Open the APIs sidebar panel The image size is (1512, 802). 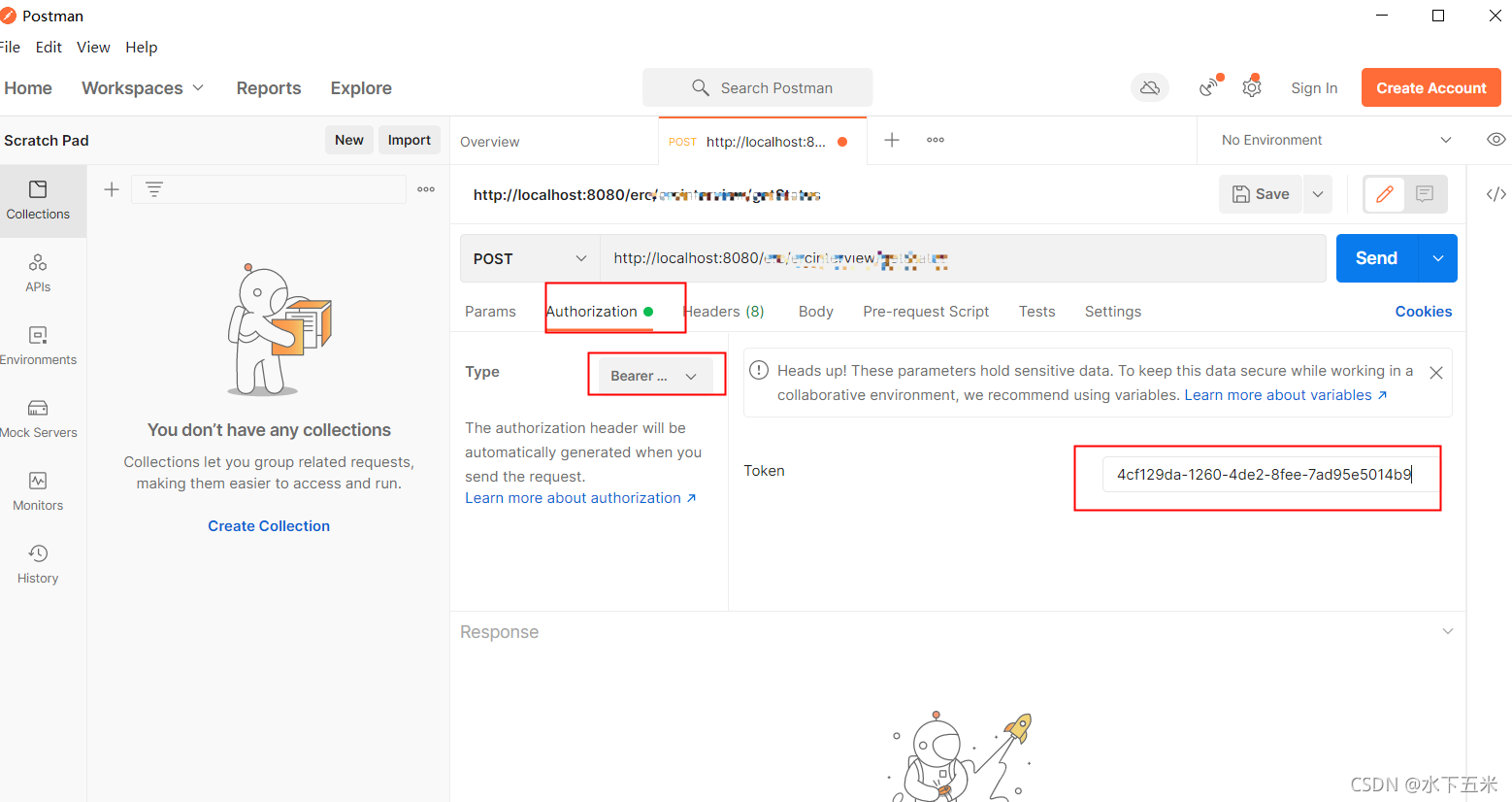[x=38, y=273]
